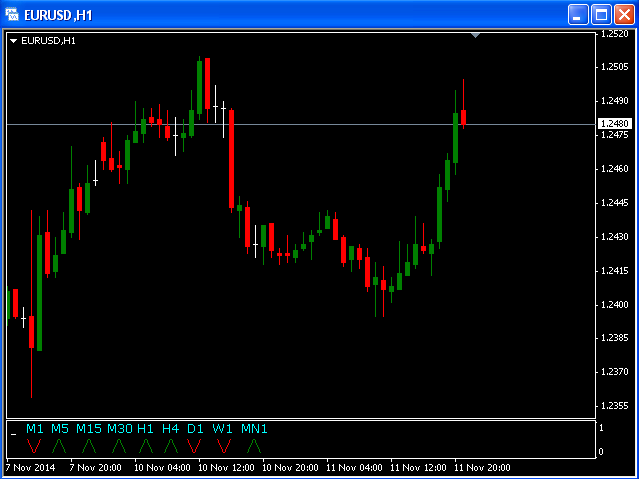This screenshot has height=480, width=640.
Task: Click the 1.2355 price scale label
Action: point(615,406)
